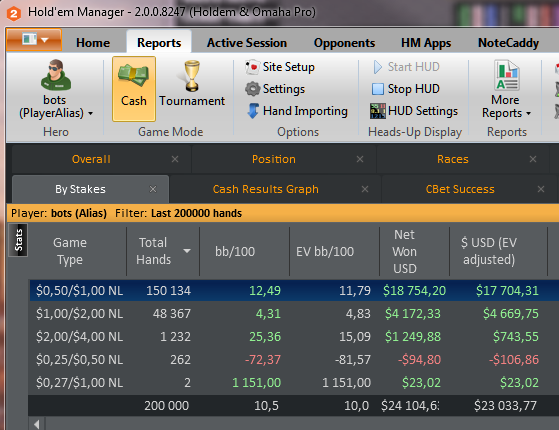559x430 pixels.
Task: Select the Reports ribbon tab
Action: tap(159, 43)
